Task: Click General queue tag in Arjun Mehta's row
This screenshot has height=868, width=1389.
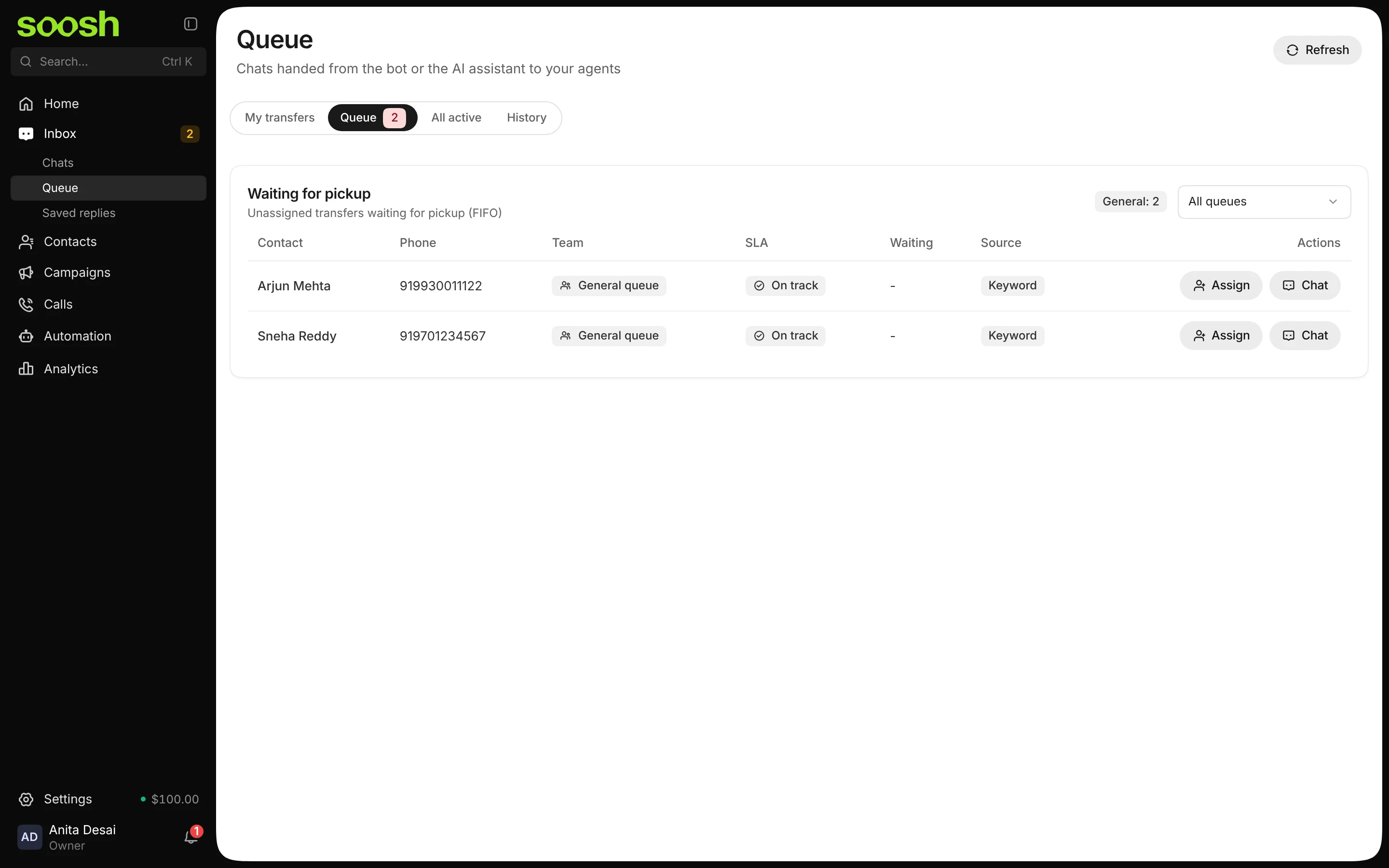Action: pos(609,286)
